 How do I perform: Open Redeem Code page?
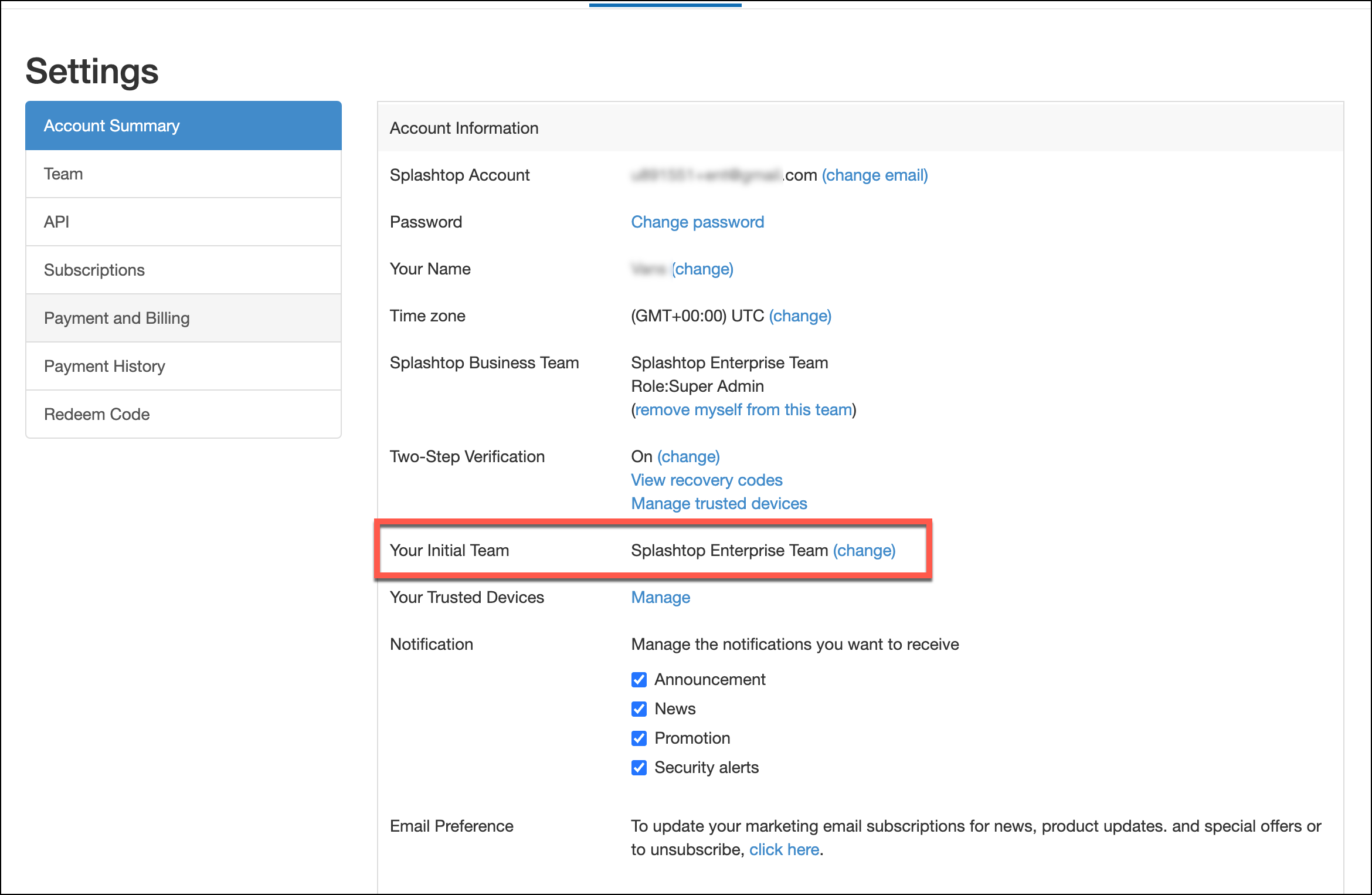click(x=97, y=415)
